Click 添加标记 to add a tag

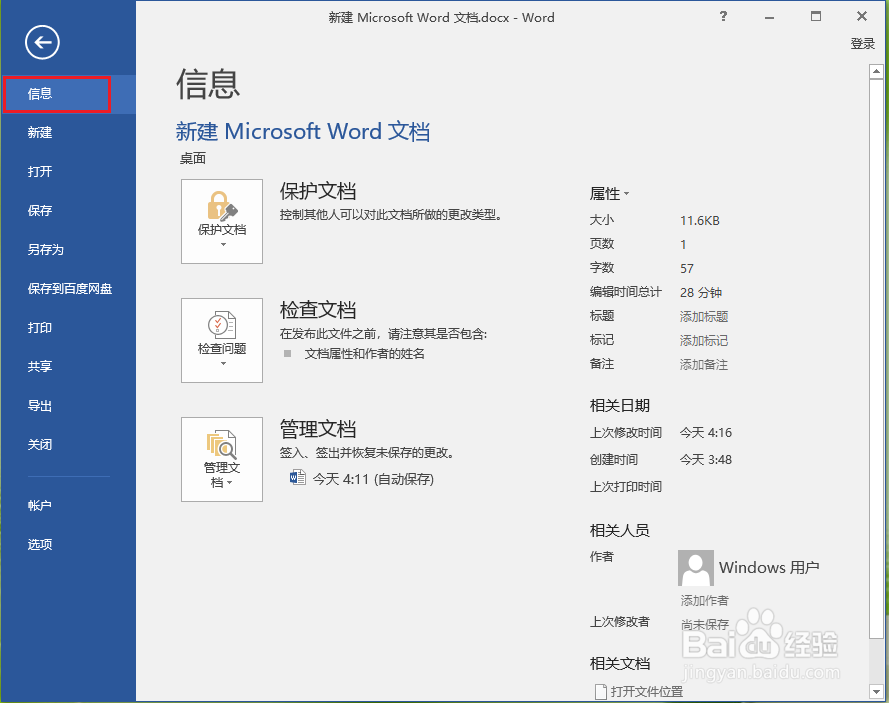click(704, 341)
